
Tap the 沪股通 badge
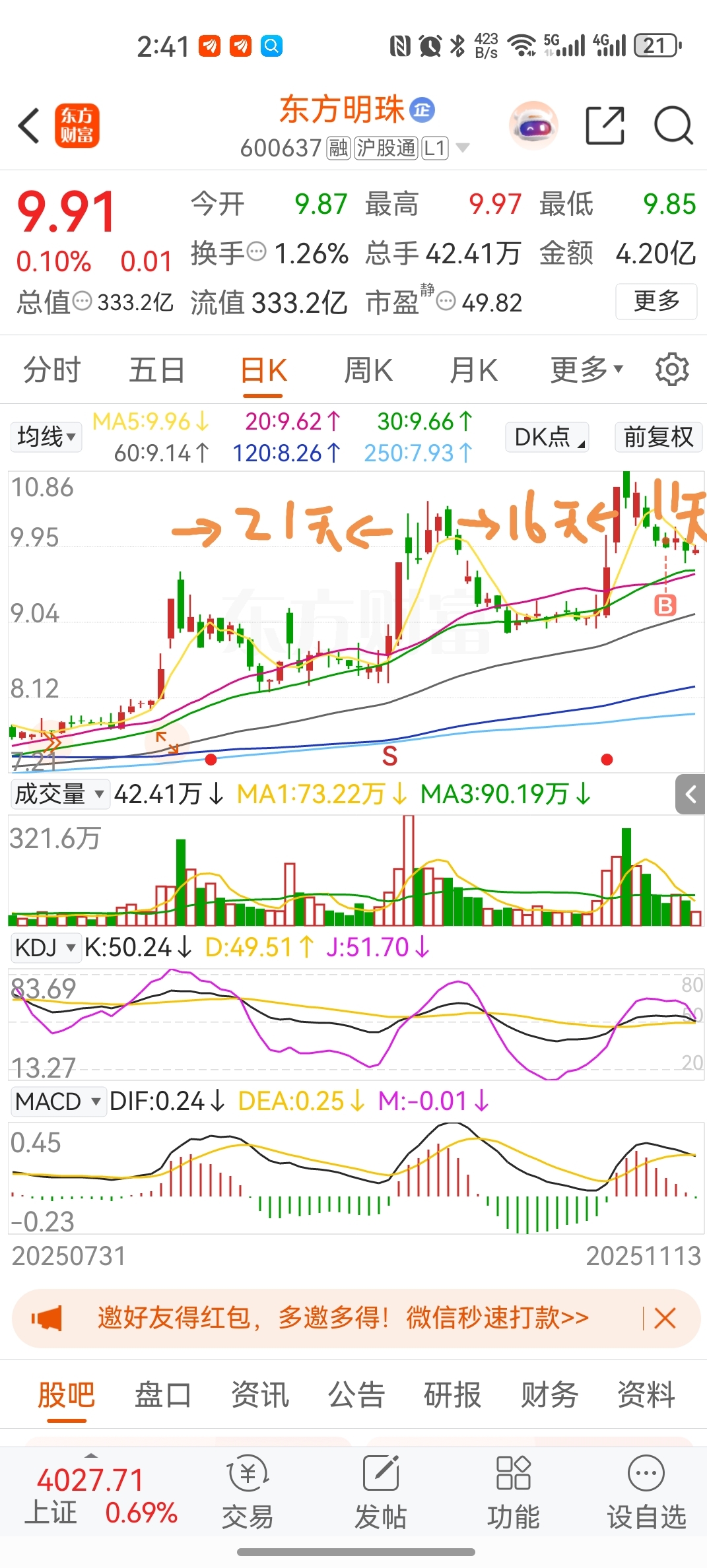click(386, 148)
